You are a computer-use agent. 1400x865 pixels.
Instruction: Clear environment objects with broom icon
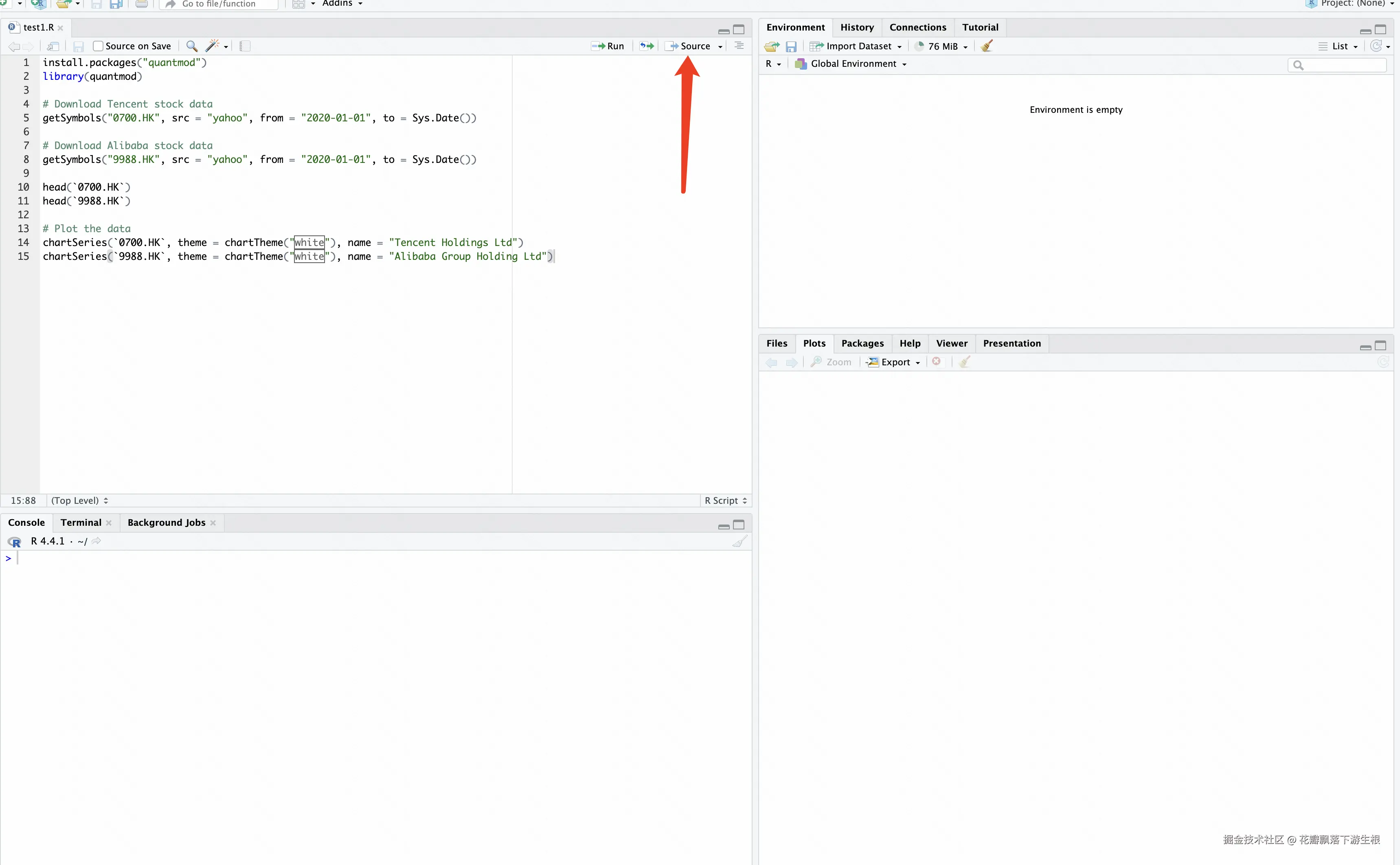pyautogui.click(x=987, y=46)
